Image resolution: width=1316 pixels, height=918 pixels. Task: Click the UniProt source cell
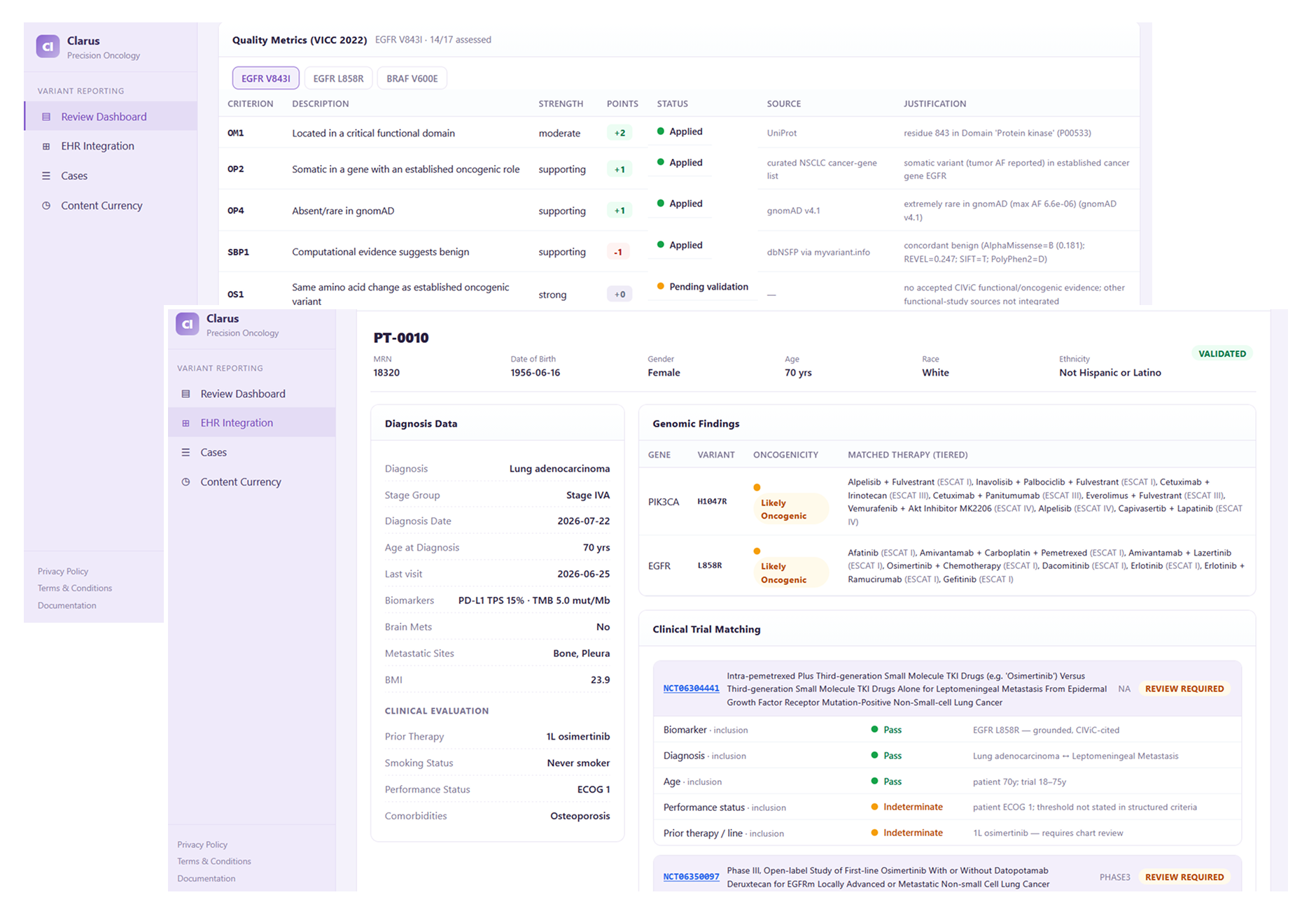782,133
